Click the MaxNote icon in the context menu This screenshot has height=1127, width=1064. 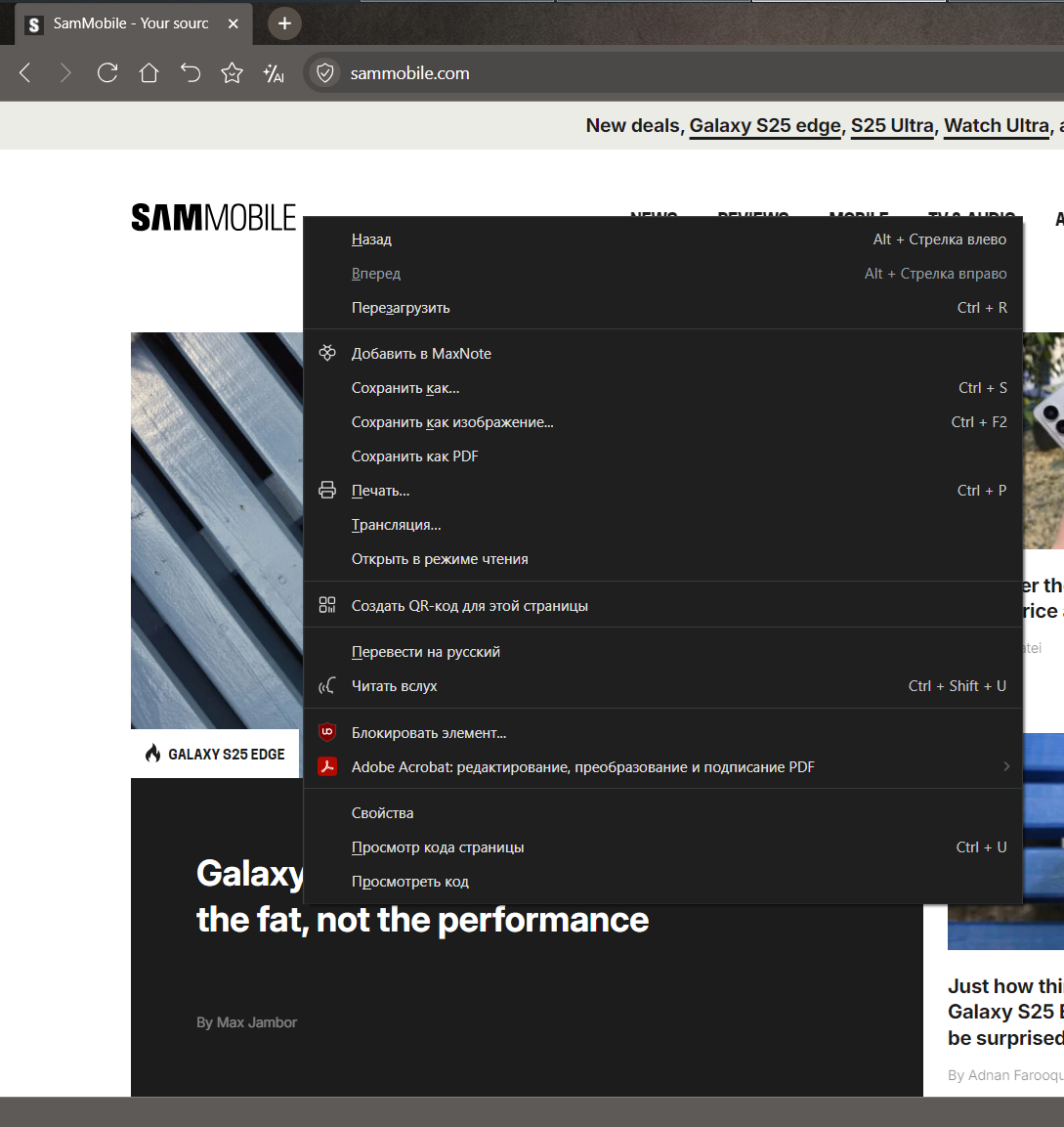(x=327, y=353)
